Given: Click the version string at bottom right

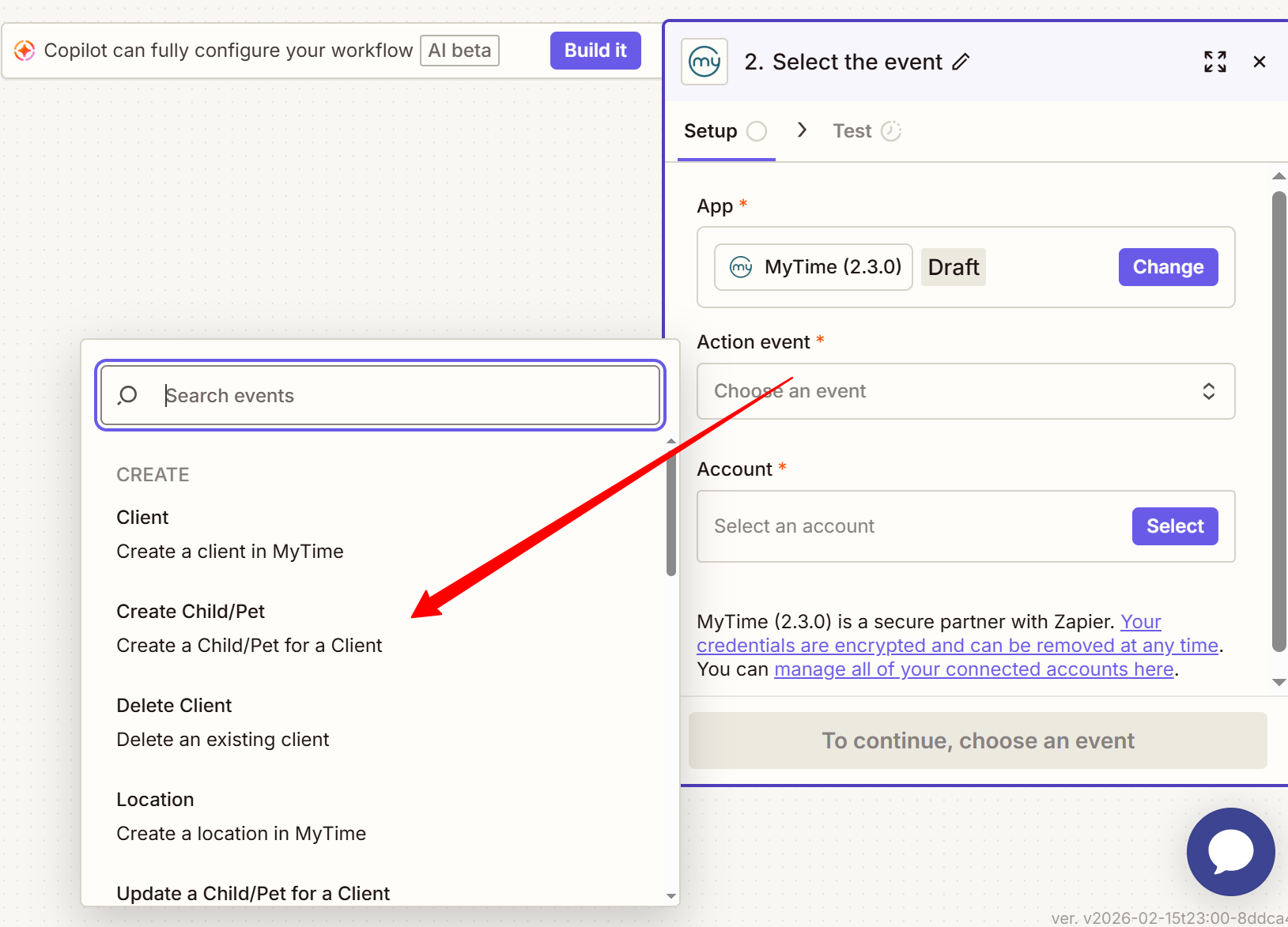Looking at the screenshot, I should [1169, 918].
